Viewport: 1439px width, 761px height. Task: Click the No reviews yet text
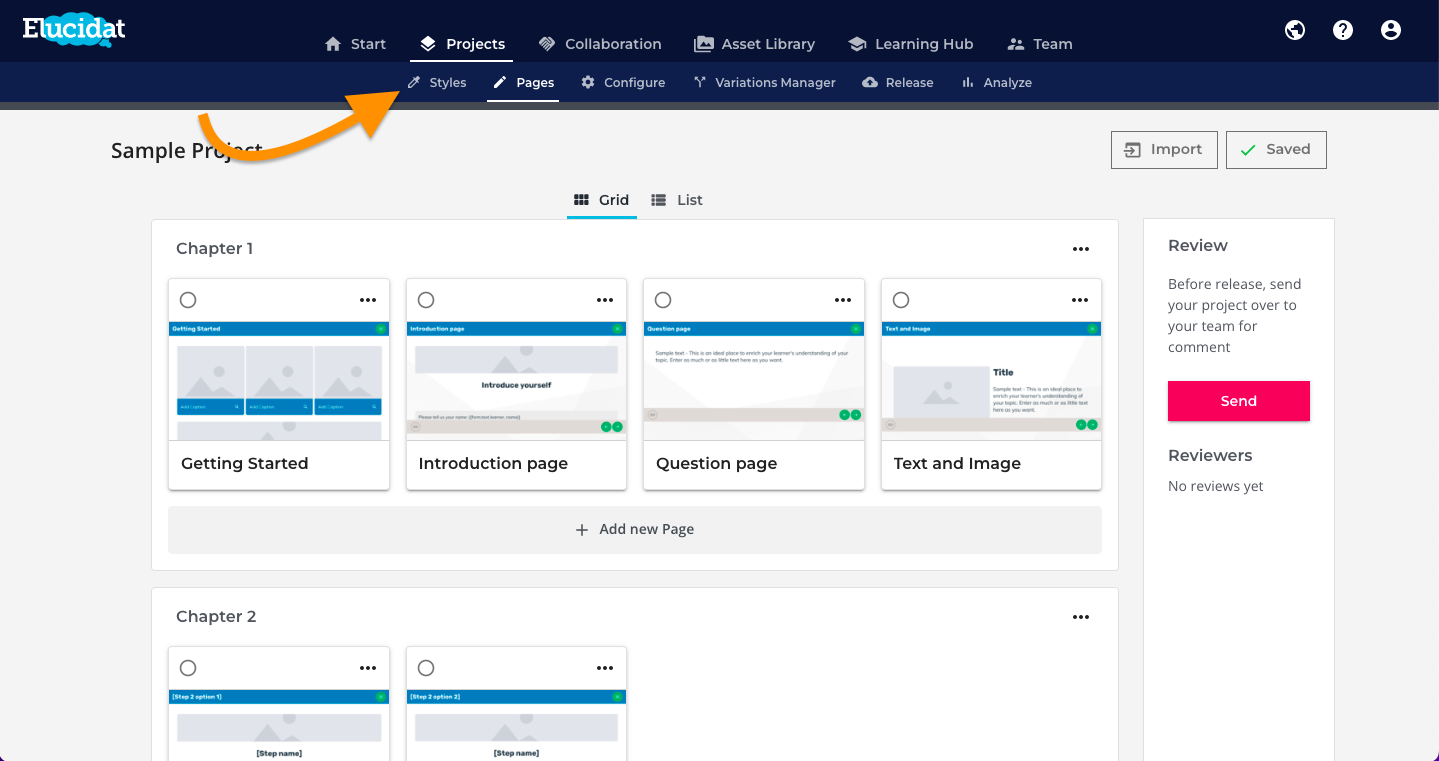point(1216,487)
